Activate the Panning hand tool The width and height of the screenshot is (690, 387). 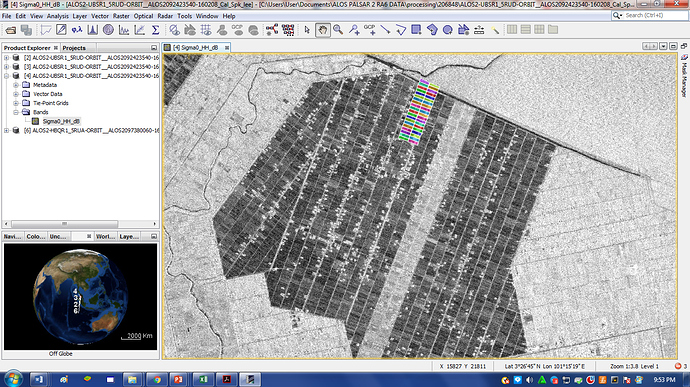pos(323,30)
